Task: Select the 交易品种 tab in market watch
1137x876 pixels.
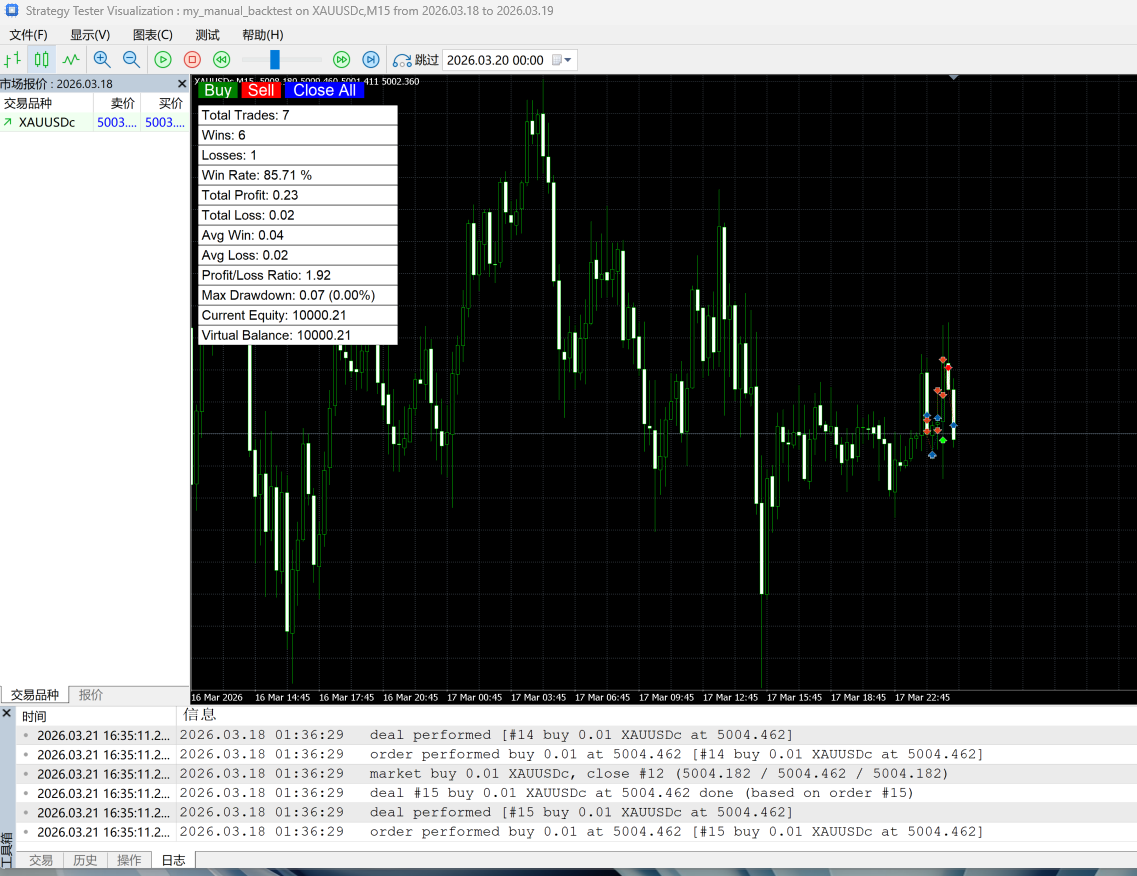Action: 34,695
